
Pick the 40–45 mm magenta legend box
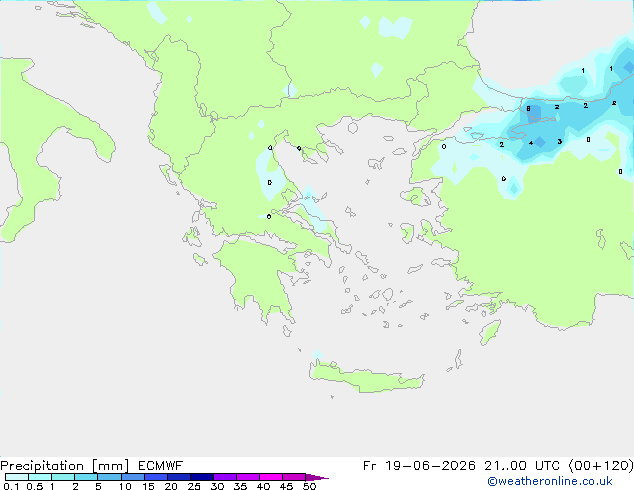[x=271, y=477]
